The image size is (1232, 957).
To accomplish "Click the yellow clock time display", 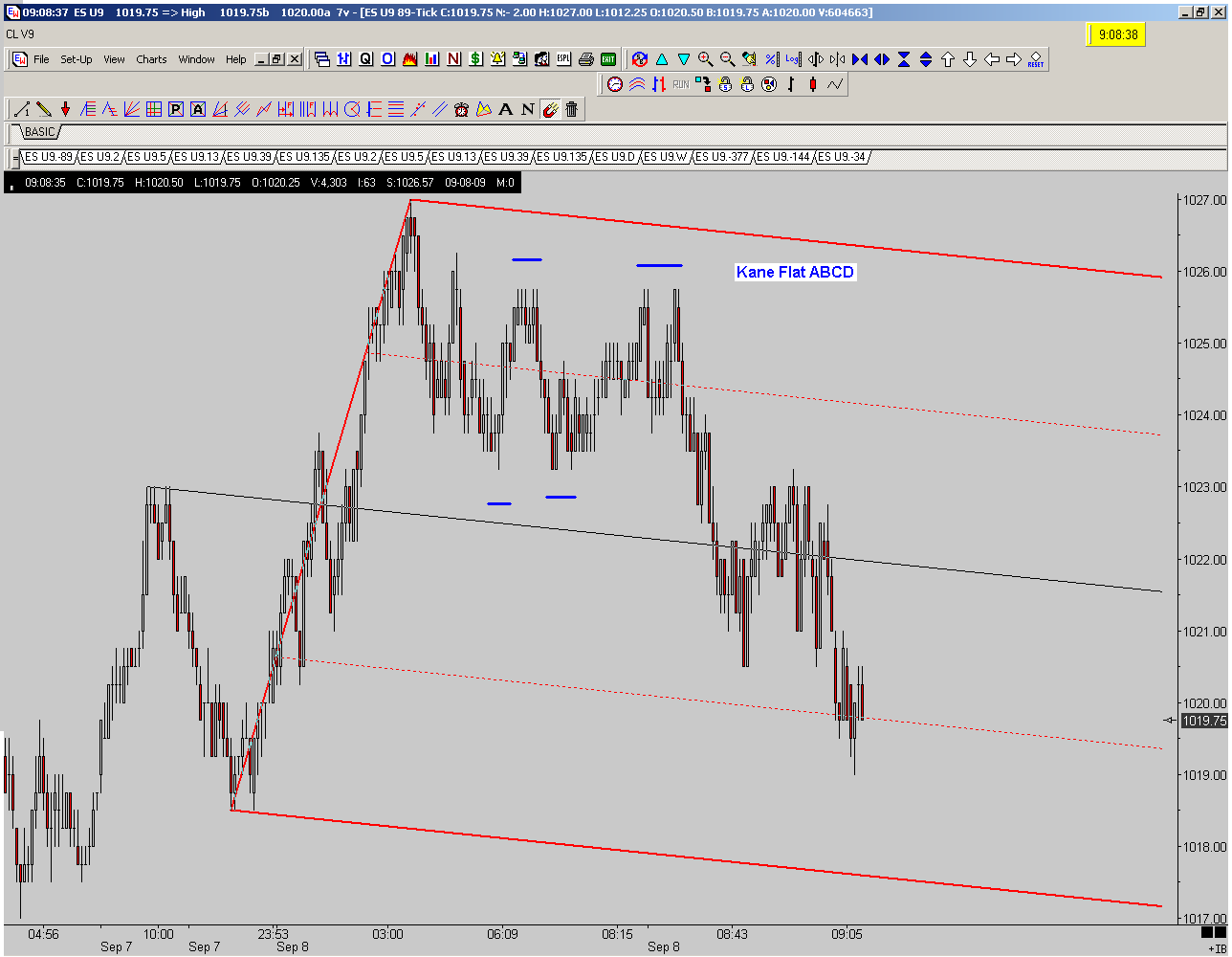I will tap(1117, 34).
